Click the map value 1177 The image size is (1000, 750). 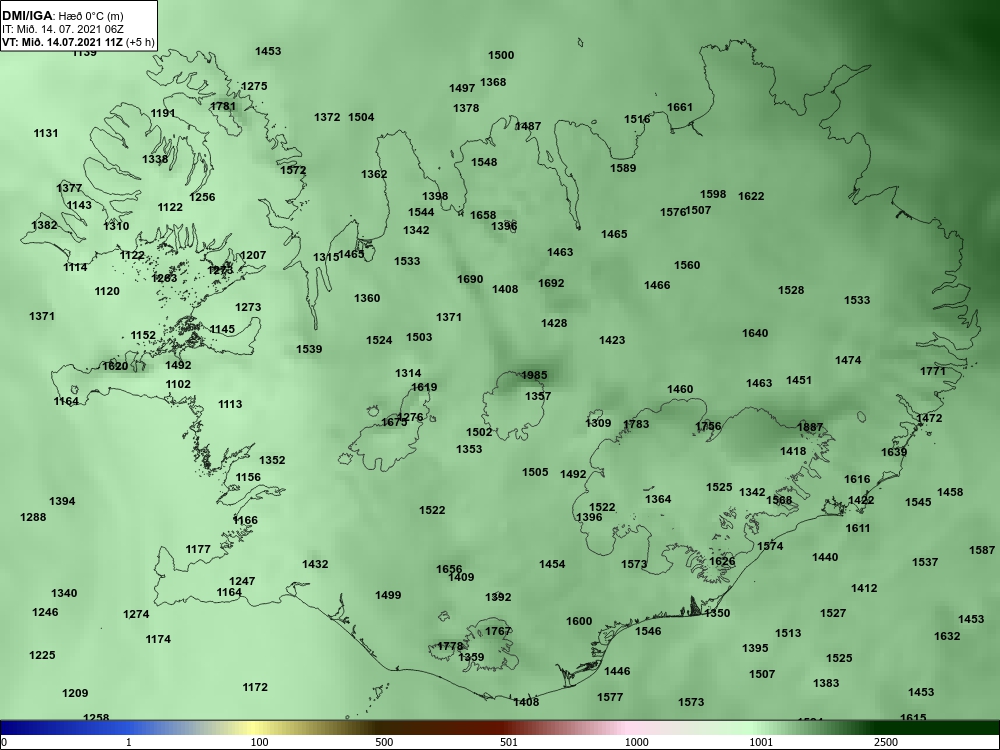point(198,548)
